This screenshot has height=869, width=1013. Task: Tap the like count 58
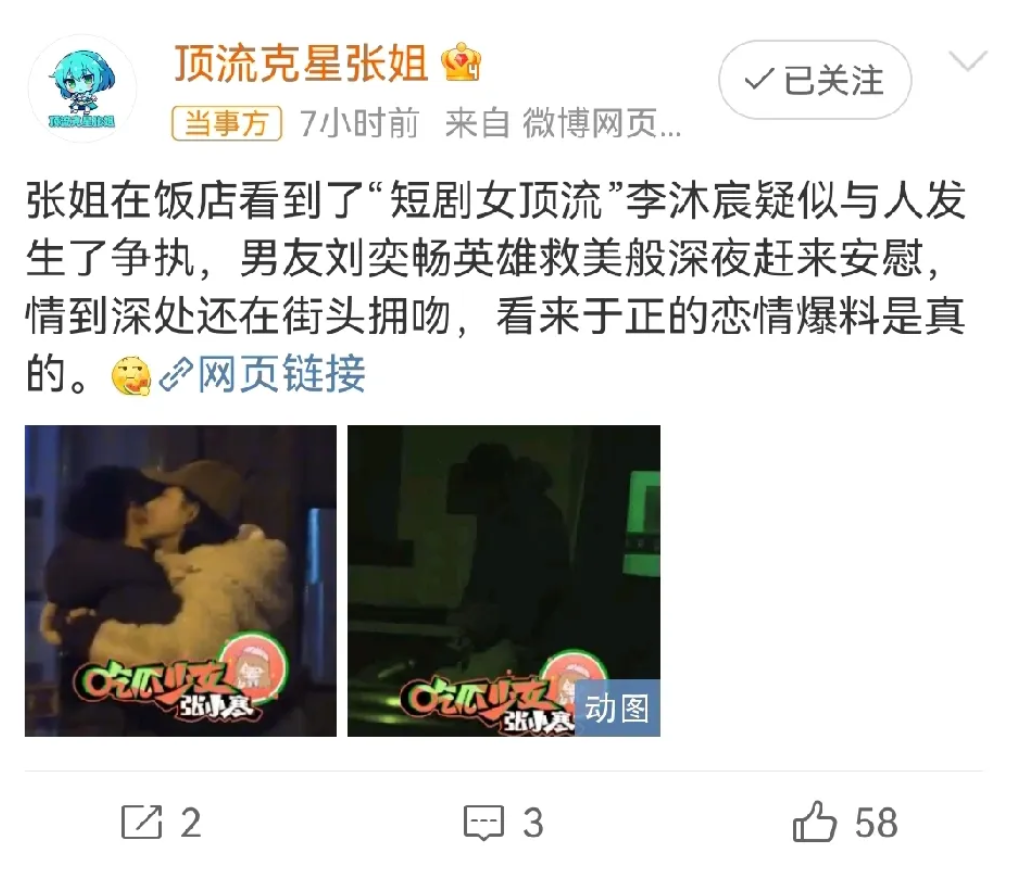876,822
